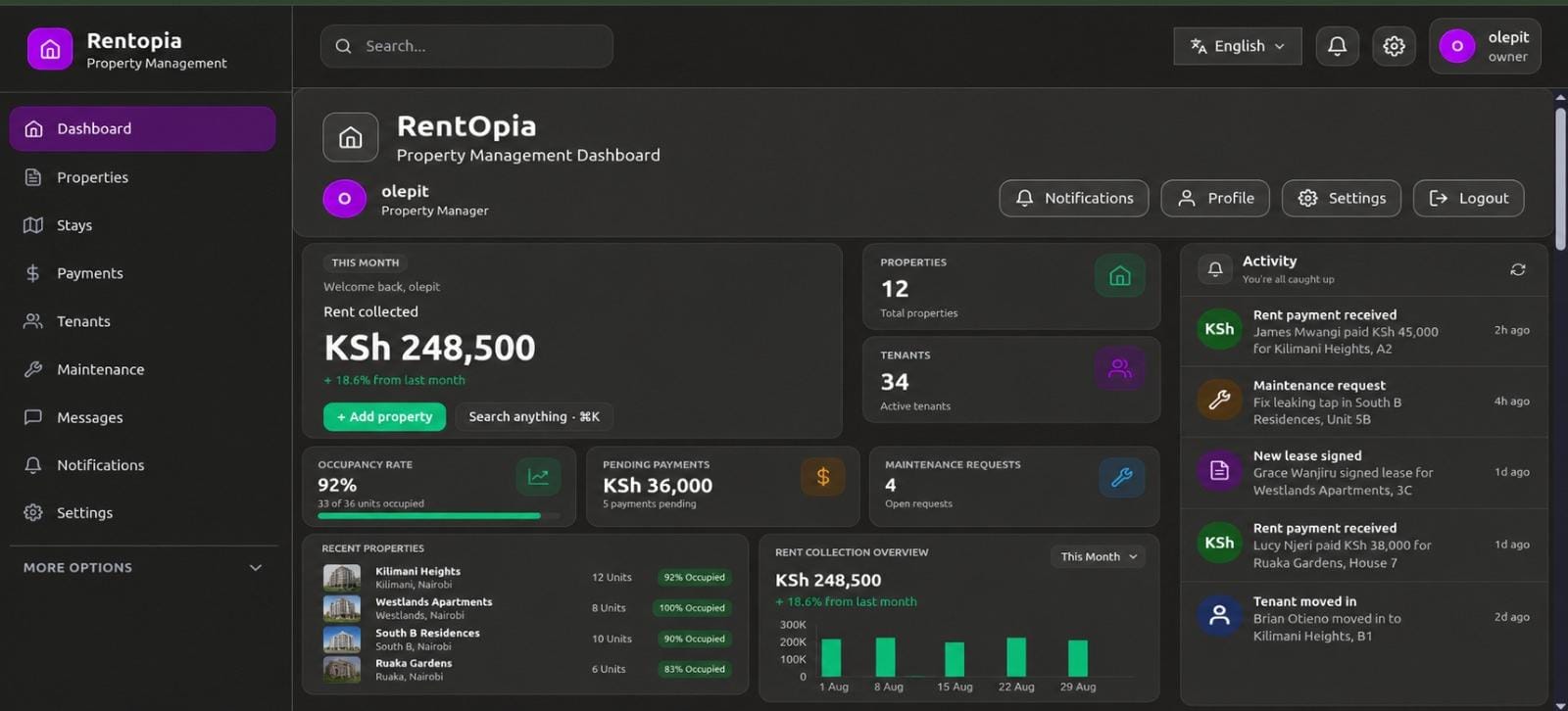This screenshot has width=1568, height=711.
Task: Click the occupancy rate progress bar
Action: tap(439, 516)
